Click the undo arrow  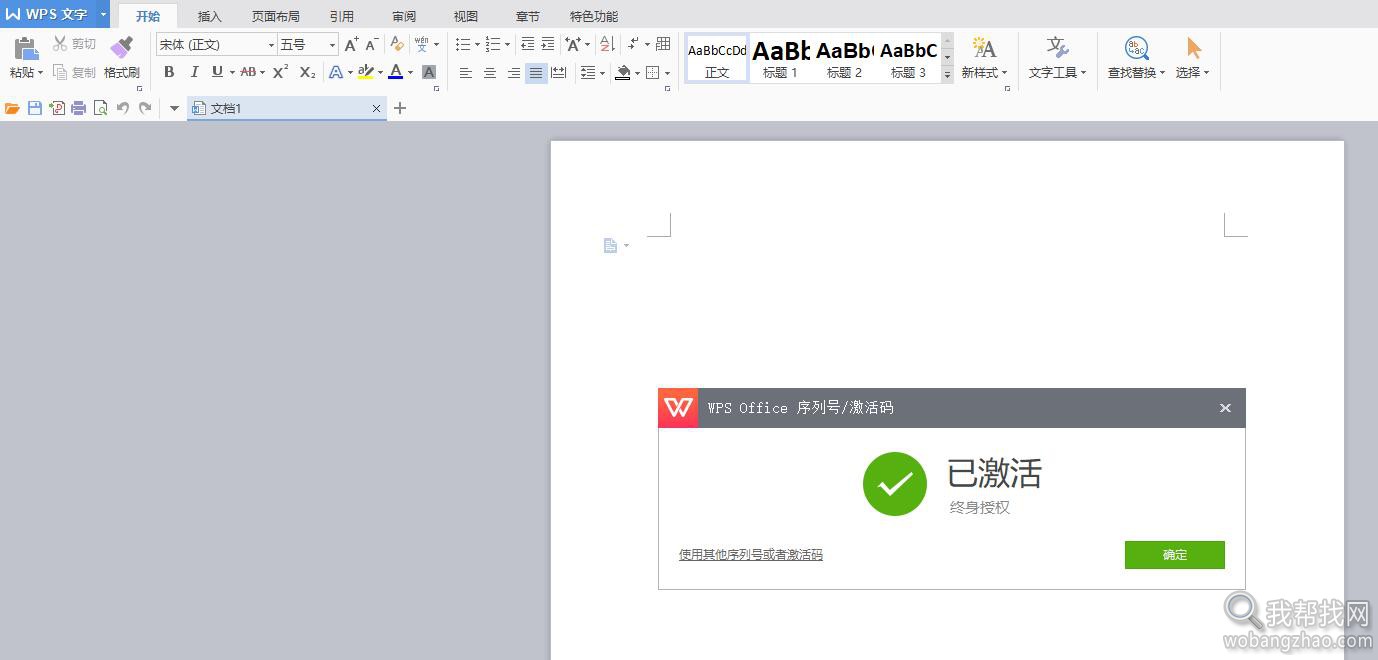(x=123, y=108)
